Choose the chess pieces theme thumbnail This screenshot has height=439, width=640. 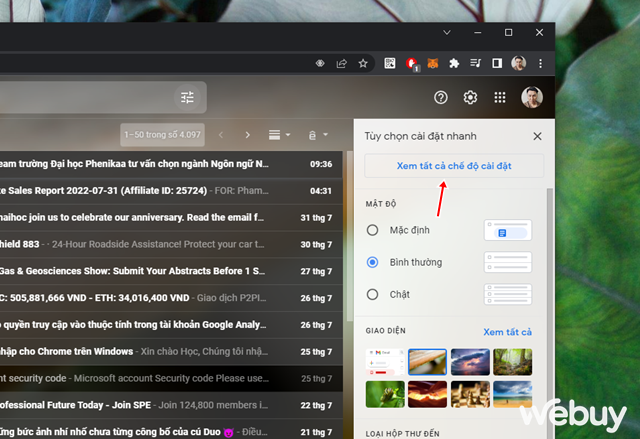pos(470,395)
